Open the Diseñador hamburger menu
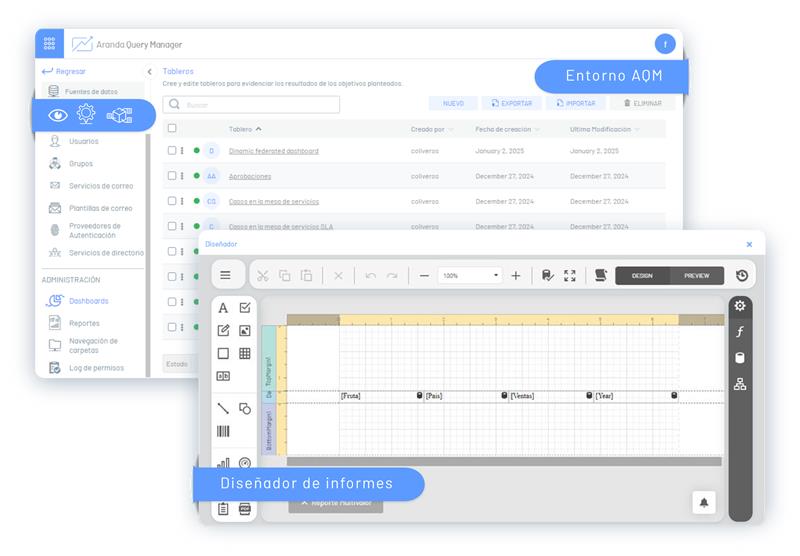This screenshot has width=800, height=556. click(x=225, y=275)
